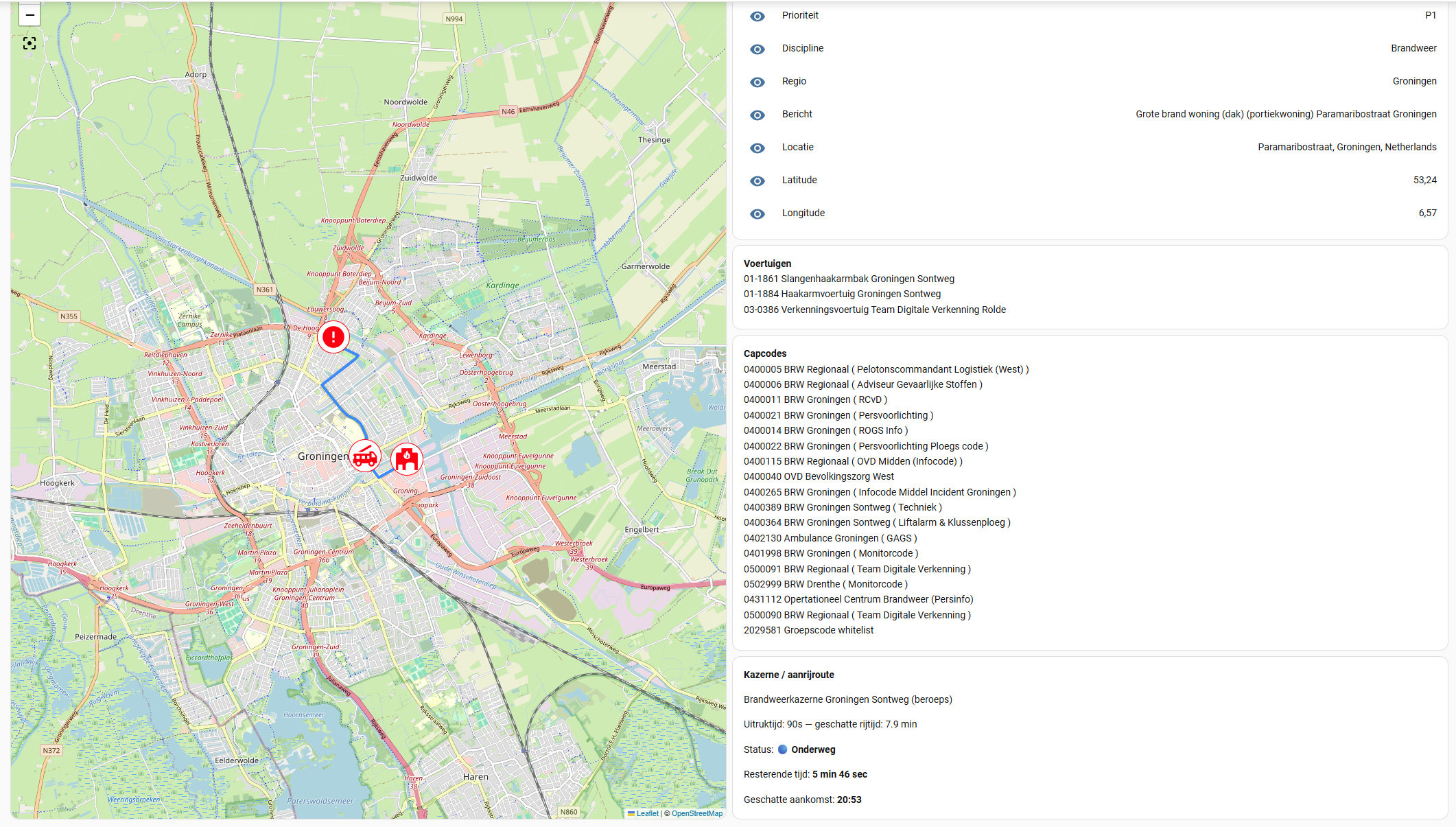The image size is (1456, 827).
Task: Toggle eye icon beside Longitude
Action: click(758, 213)
